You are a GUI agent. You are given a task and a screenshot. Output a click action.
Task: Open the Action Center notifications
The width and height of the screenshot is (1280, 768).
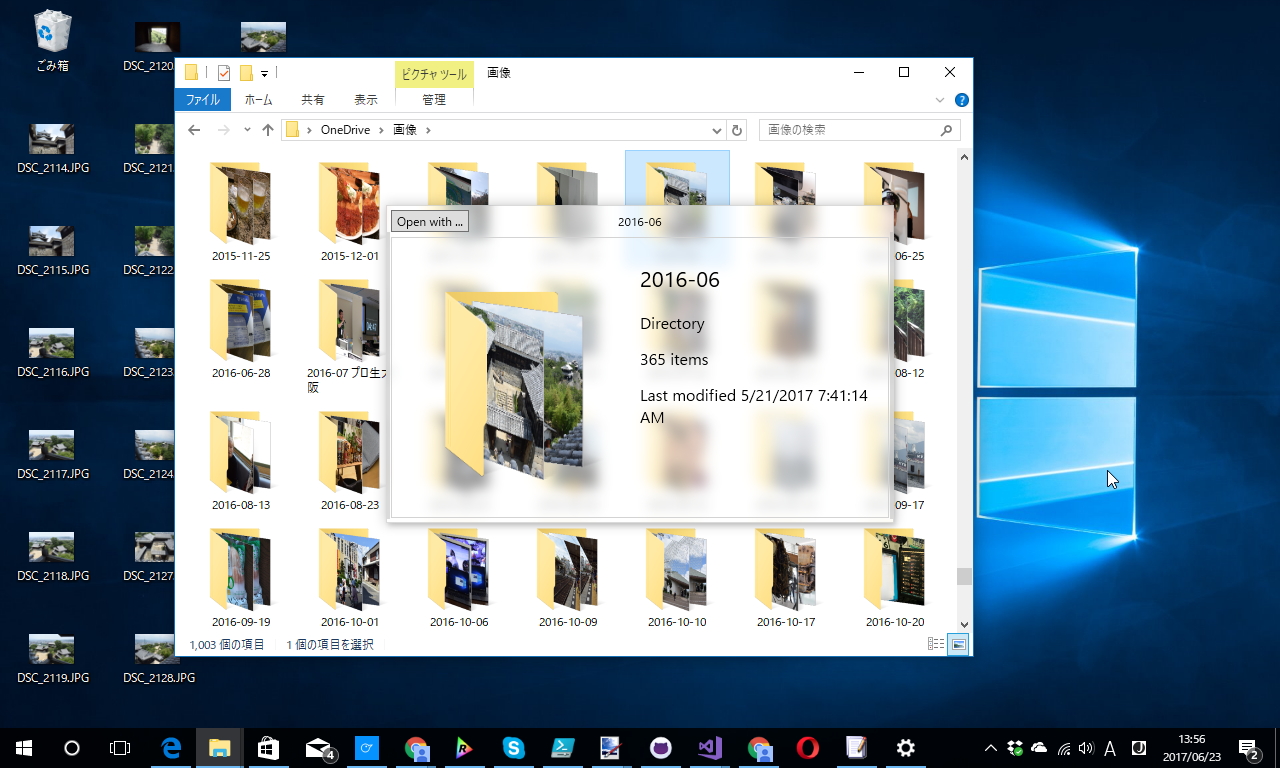(x=1248, y=748)
